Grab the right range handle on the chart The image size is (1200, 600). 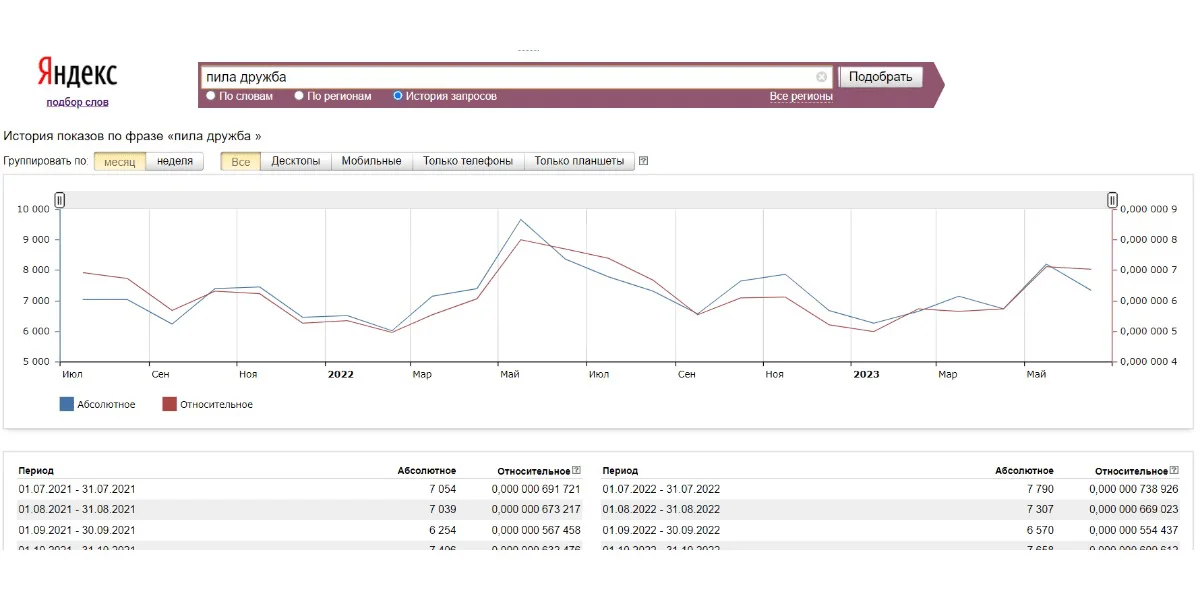click(x=1112, y=200)
